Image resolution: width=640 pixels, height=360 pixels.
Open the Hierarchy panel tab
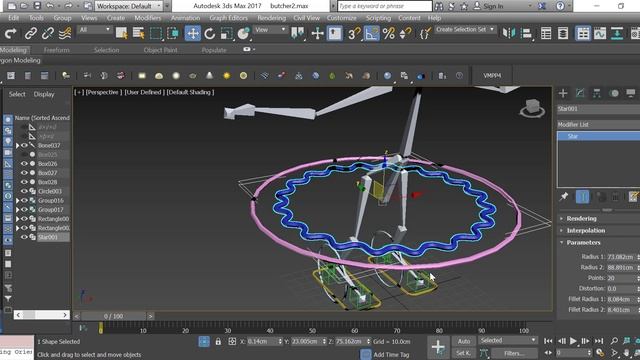coord(597,93)
